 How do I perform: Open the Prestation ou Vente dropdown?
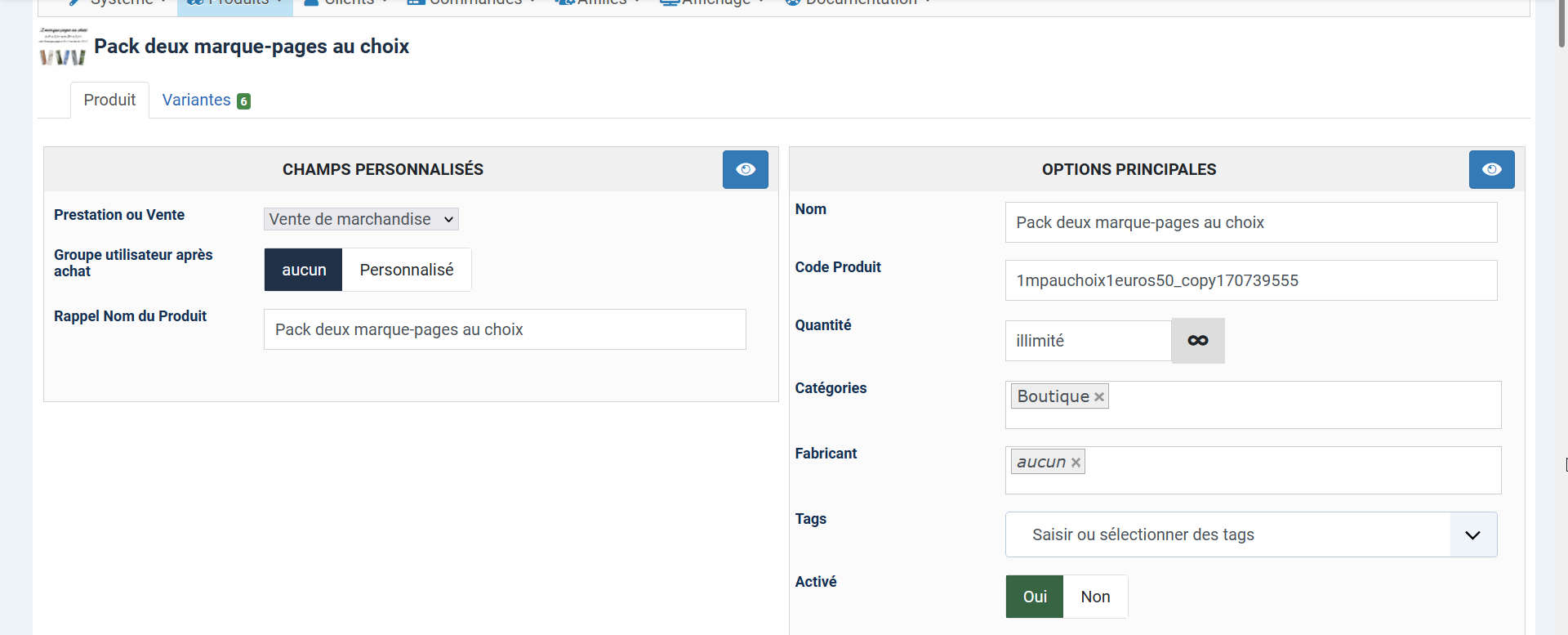[361, 219]
